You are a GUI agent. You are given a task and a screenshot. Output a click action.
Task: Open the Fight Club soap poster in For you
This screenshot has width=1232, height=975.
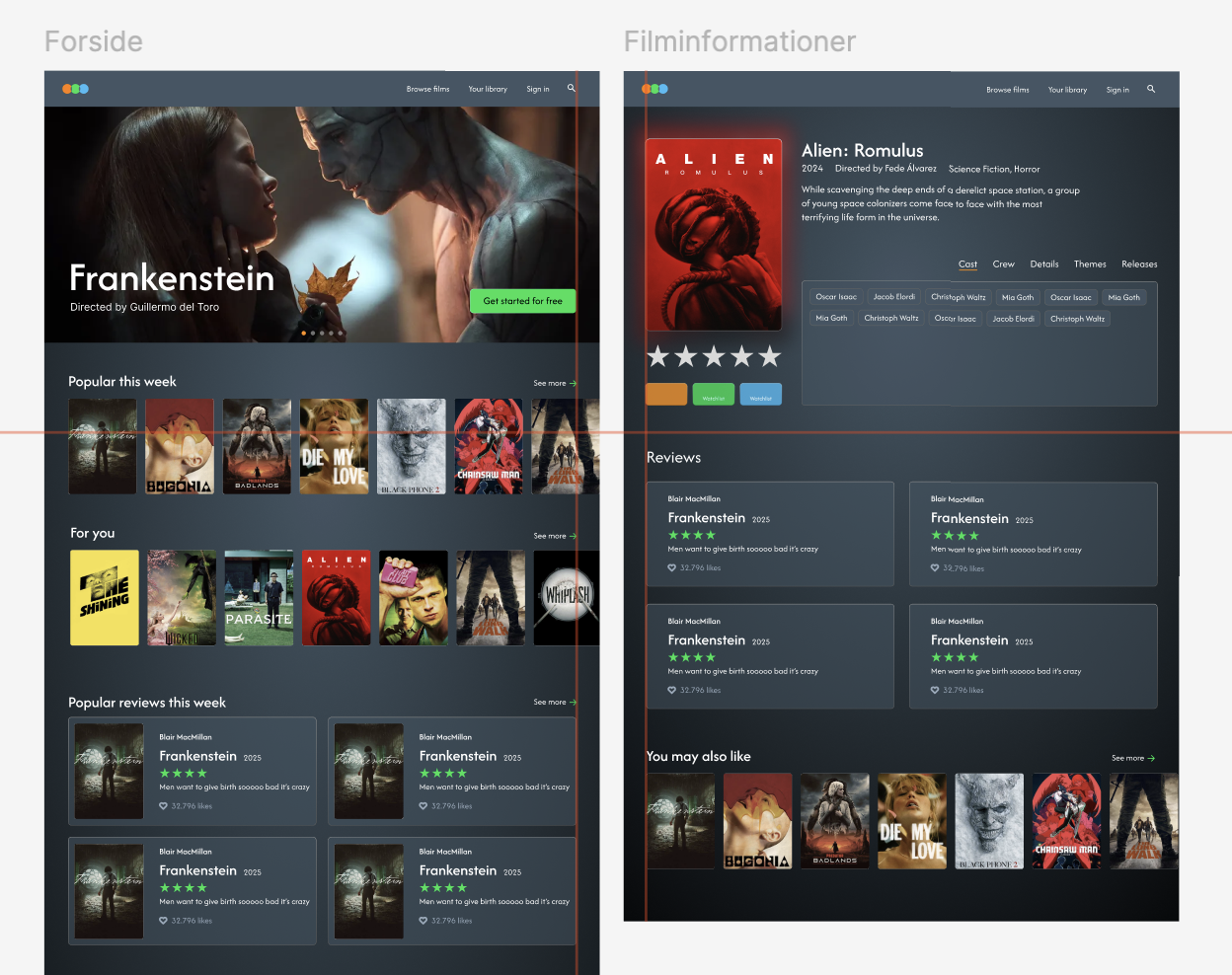(414, 598)
